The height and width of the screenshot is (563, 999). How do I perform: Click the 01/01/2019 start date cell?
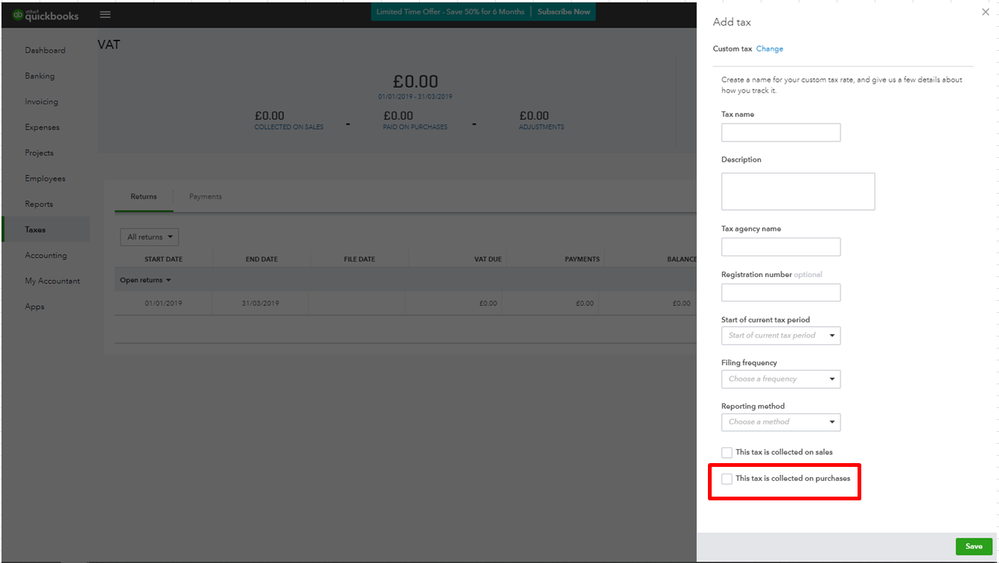163,303
